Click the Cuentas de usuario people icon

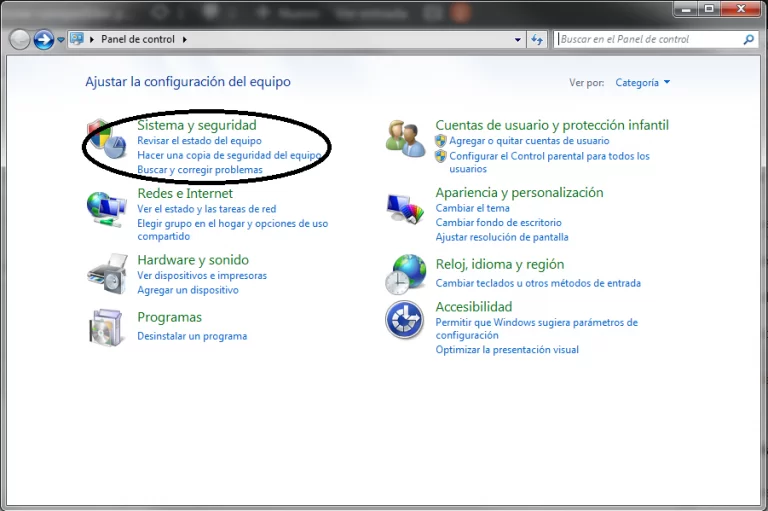tap(406, 139)
